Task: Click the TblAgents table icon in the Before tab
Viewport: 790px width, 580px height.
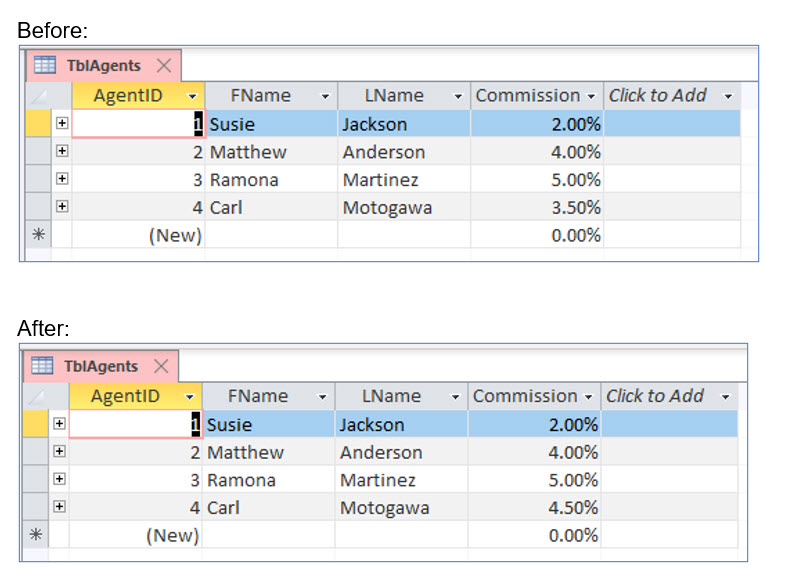Action: tap(45, 65)
